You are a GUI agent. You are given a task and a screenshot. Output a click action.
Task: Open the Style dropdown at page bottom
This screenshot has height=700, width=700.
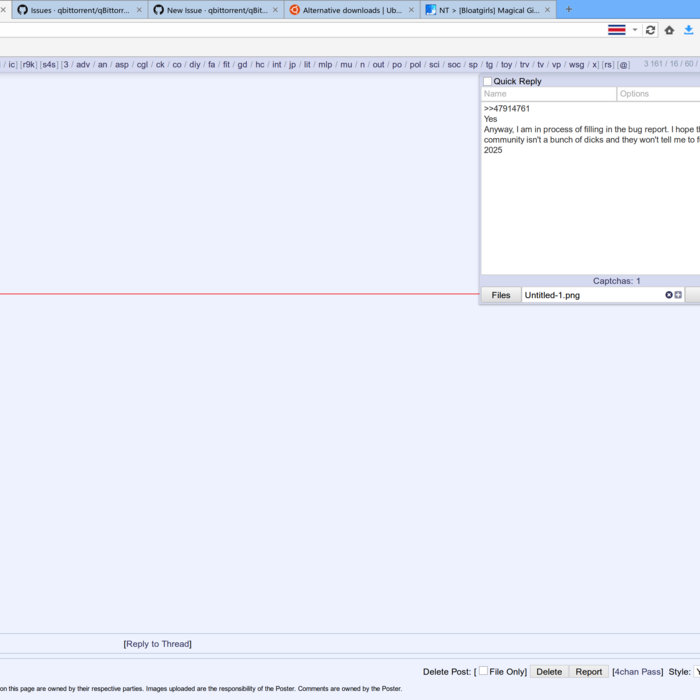[697, 672]
